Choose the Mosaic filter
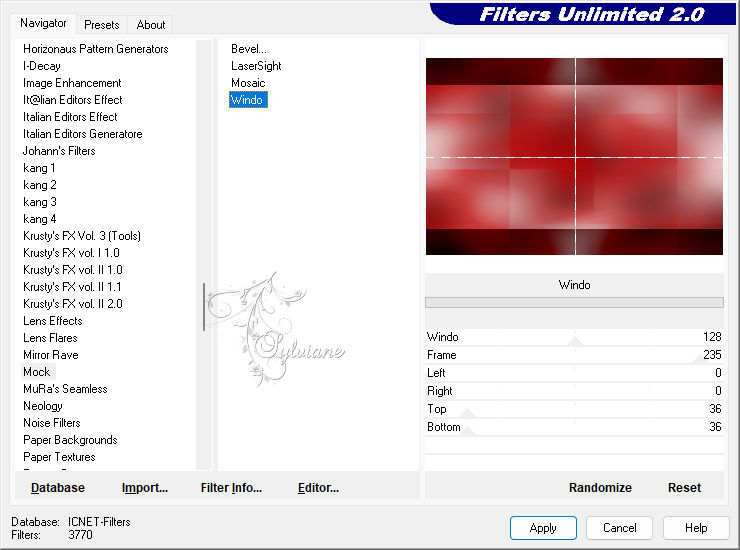 (x=248, y=83)
